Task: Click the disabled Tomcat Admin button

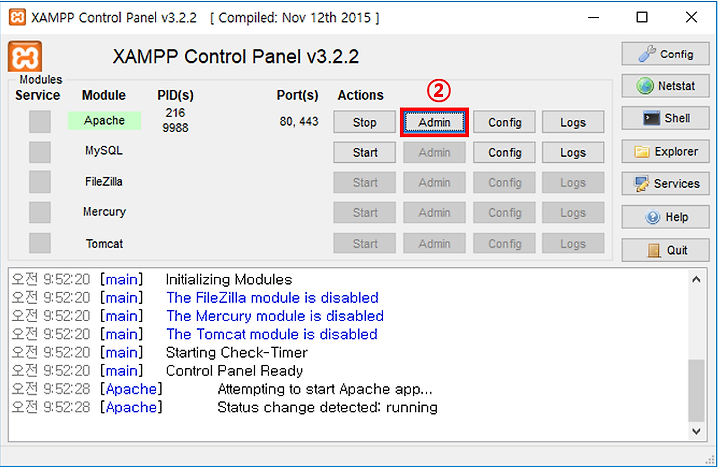Action: tap(434, 243)
